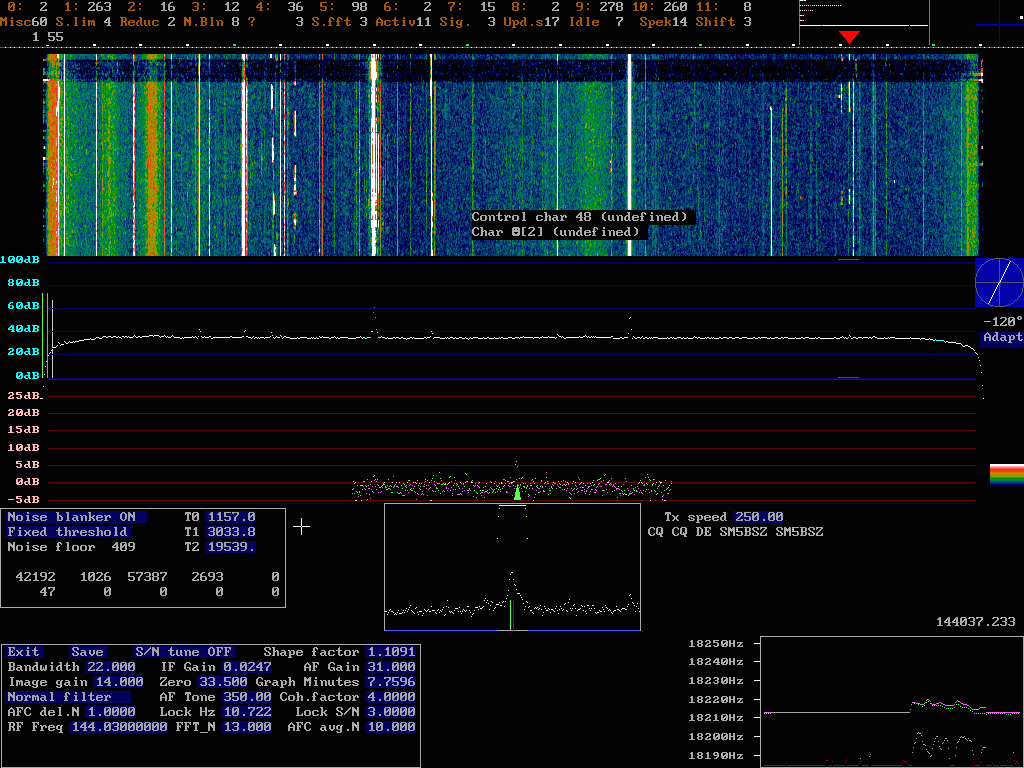The width and height of the screenshot is (1024, 768).
Task: Click the 18190Hz axis label
Action: coord(716,756)
